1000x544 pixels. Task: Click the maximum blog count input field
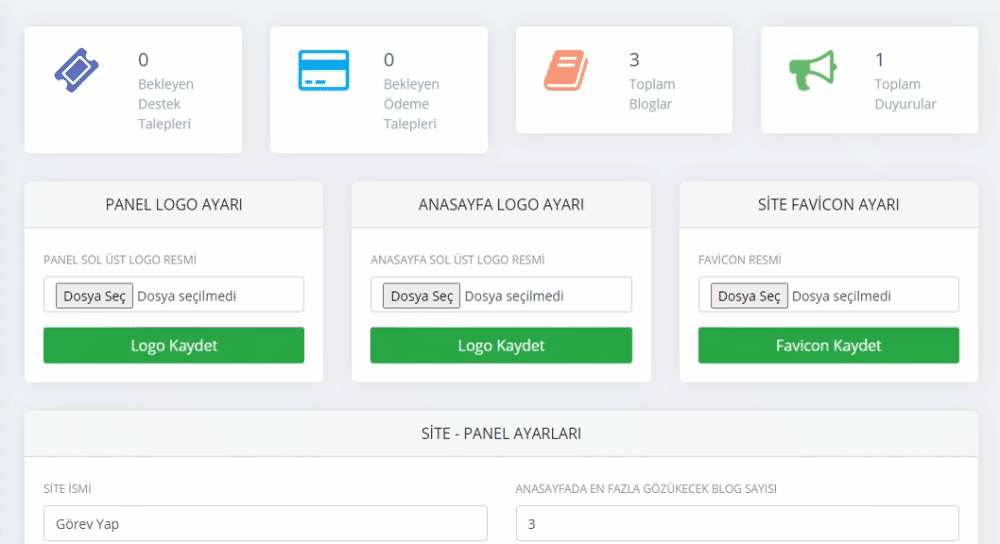click(x=737, y=524)
